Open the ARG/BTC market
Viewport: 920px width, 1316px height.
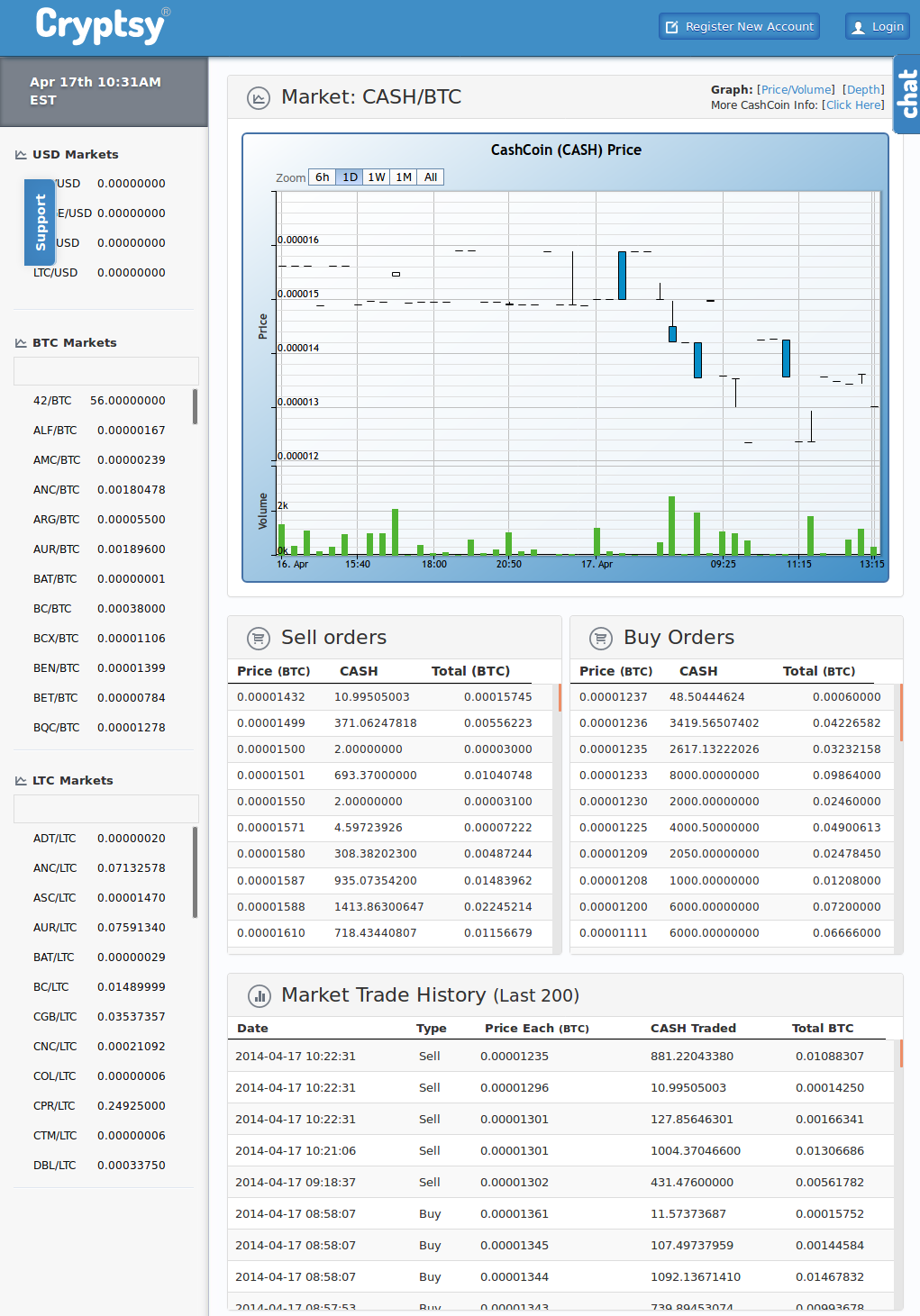[x=99, y=520]
